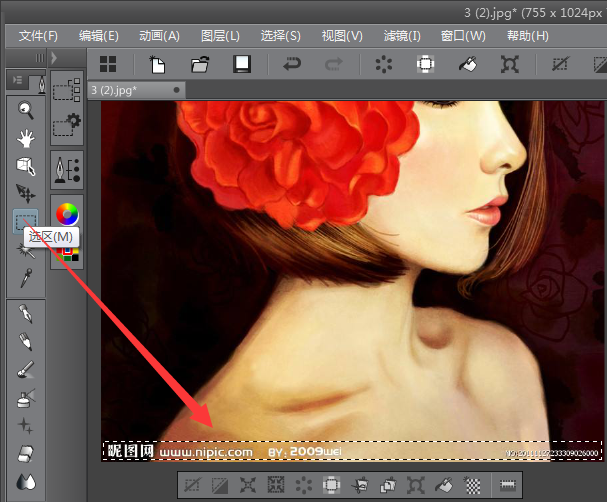Select the Eyedropper tool
The width and height of the screenshot is (607, 502).
[x=26, y=277]
